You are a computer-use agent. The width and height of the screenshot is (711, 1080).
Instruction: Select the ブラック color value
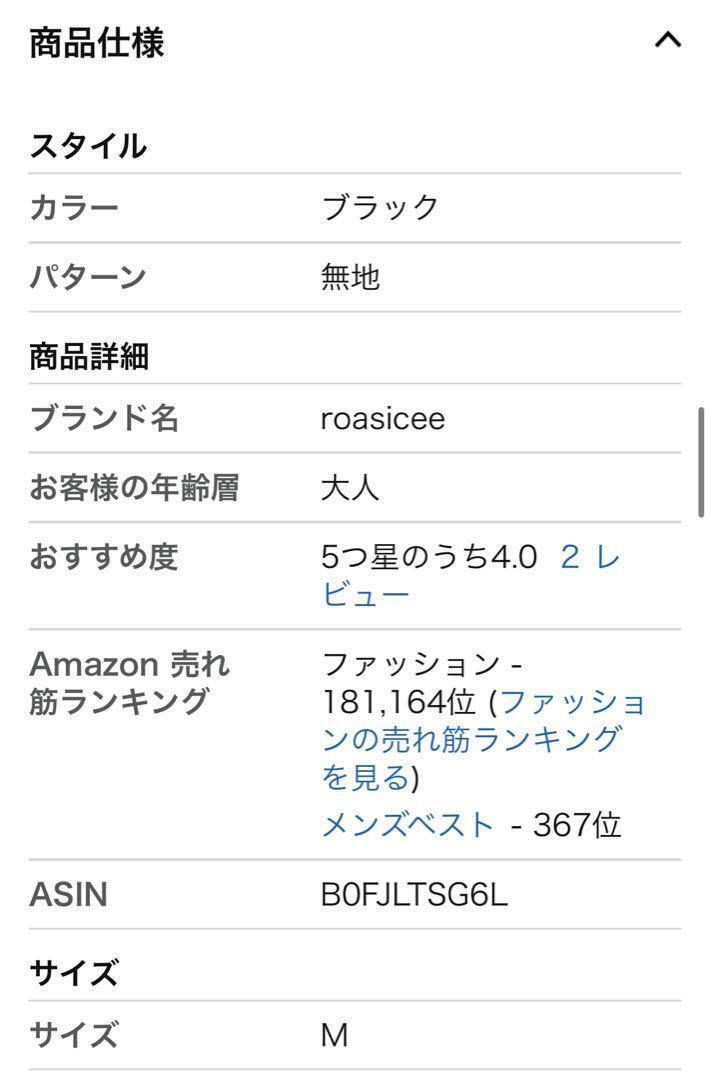[380, 208]
